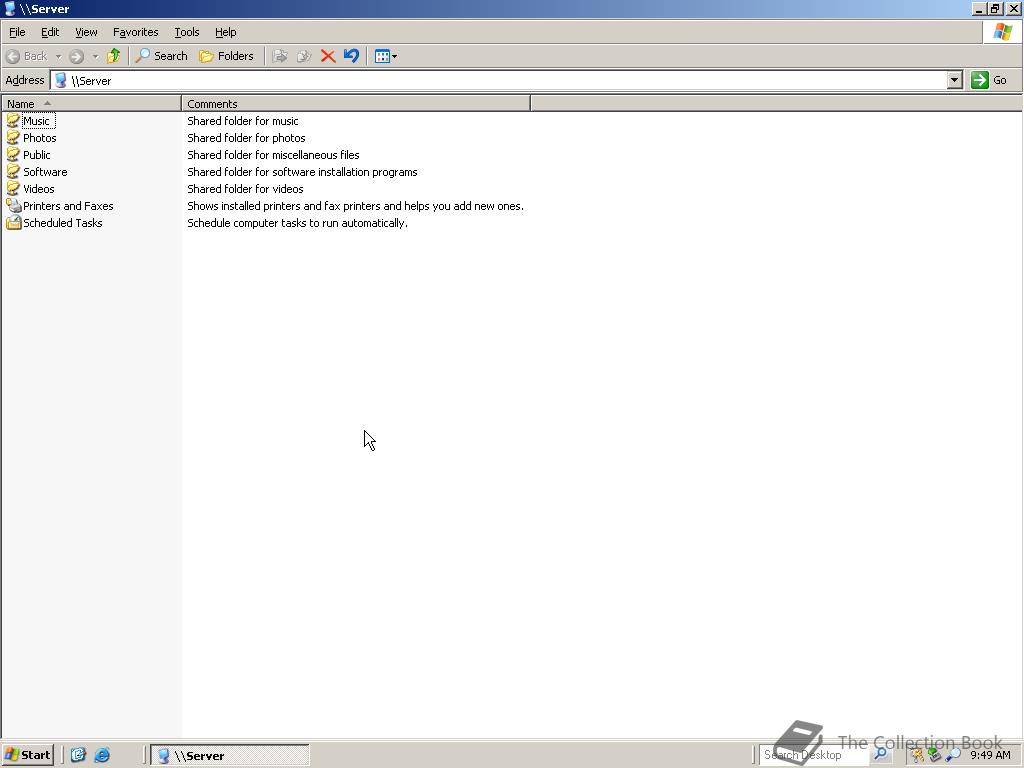Image resolution: width=1024 pixels, height=768 pixels.
Task: Select the Public shared folder icon
Action: (13, 155)
